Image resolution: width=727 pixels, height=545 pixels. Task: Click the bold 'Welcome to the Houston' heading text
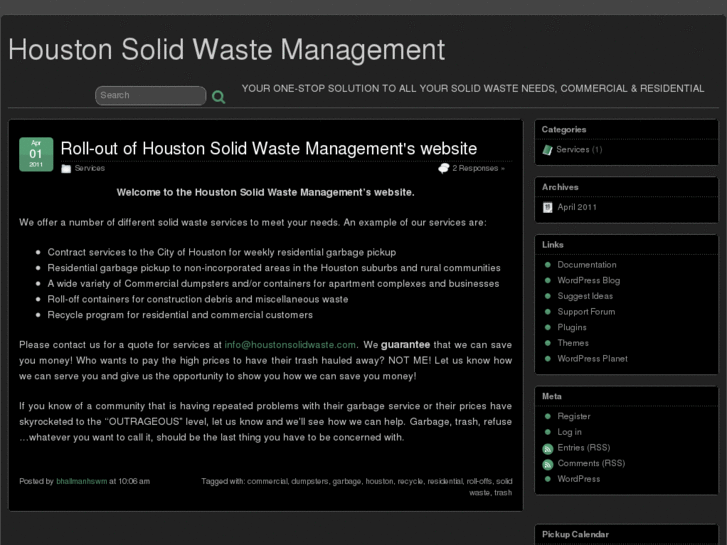coord(266,192)
